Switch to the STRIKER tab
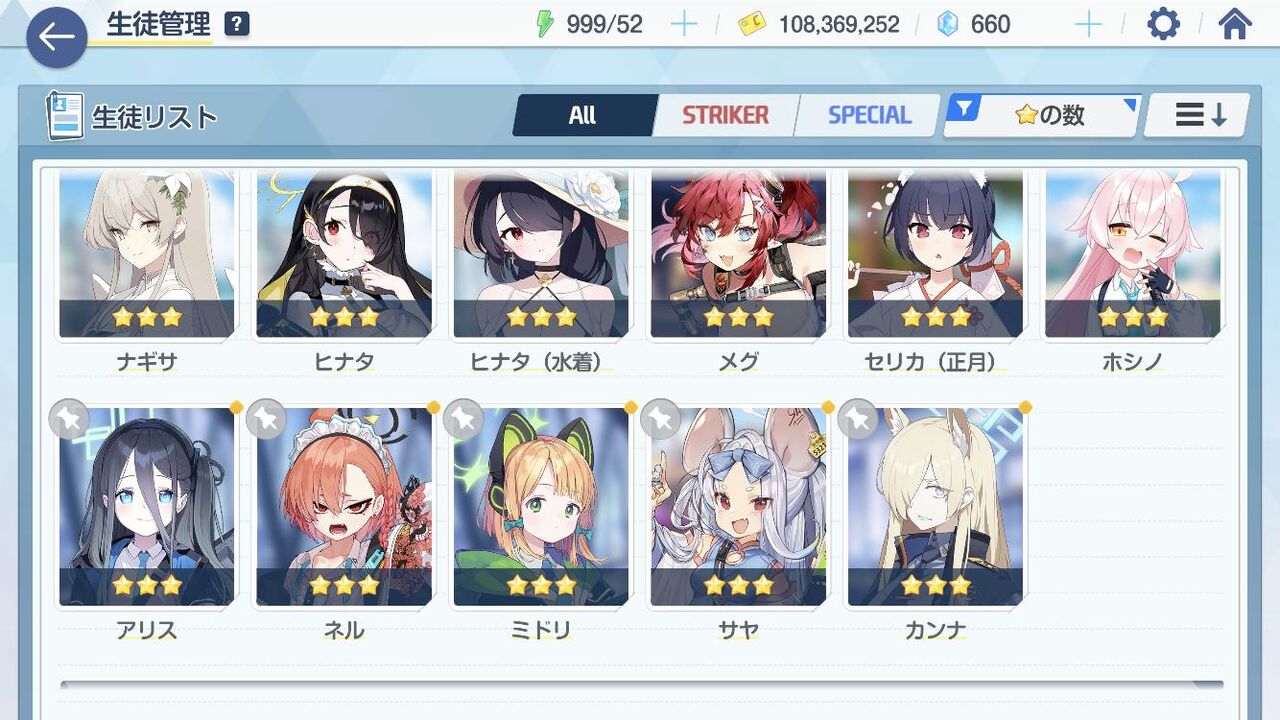Image resolution: width=1280 pixels, height=720 pixels. (725, 115)
